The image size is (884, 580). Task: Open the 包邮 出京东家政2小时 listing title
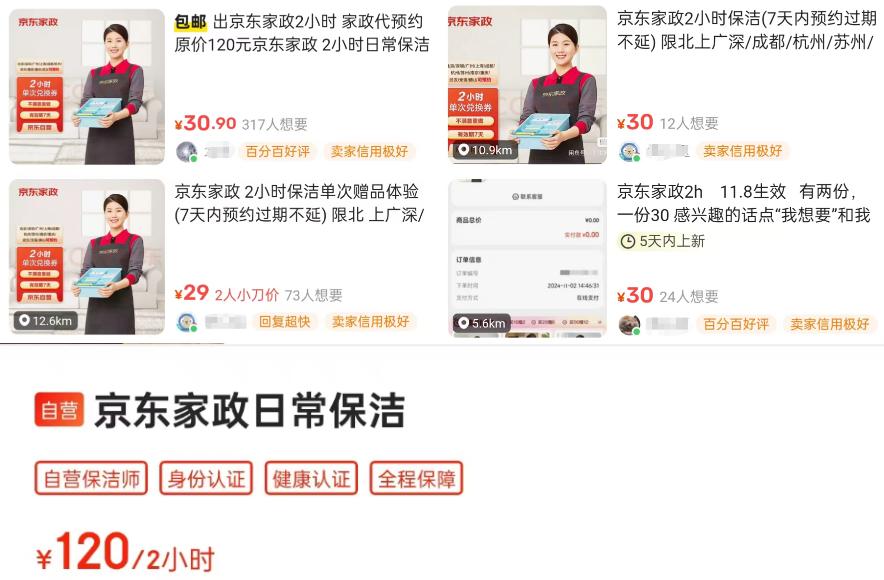[x=302, y=33]
